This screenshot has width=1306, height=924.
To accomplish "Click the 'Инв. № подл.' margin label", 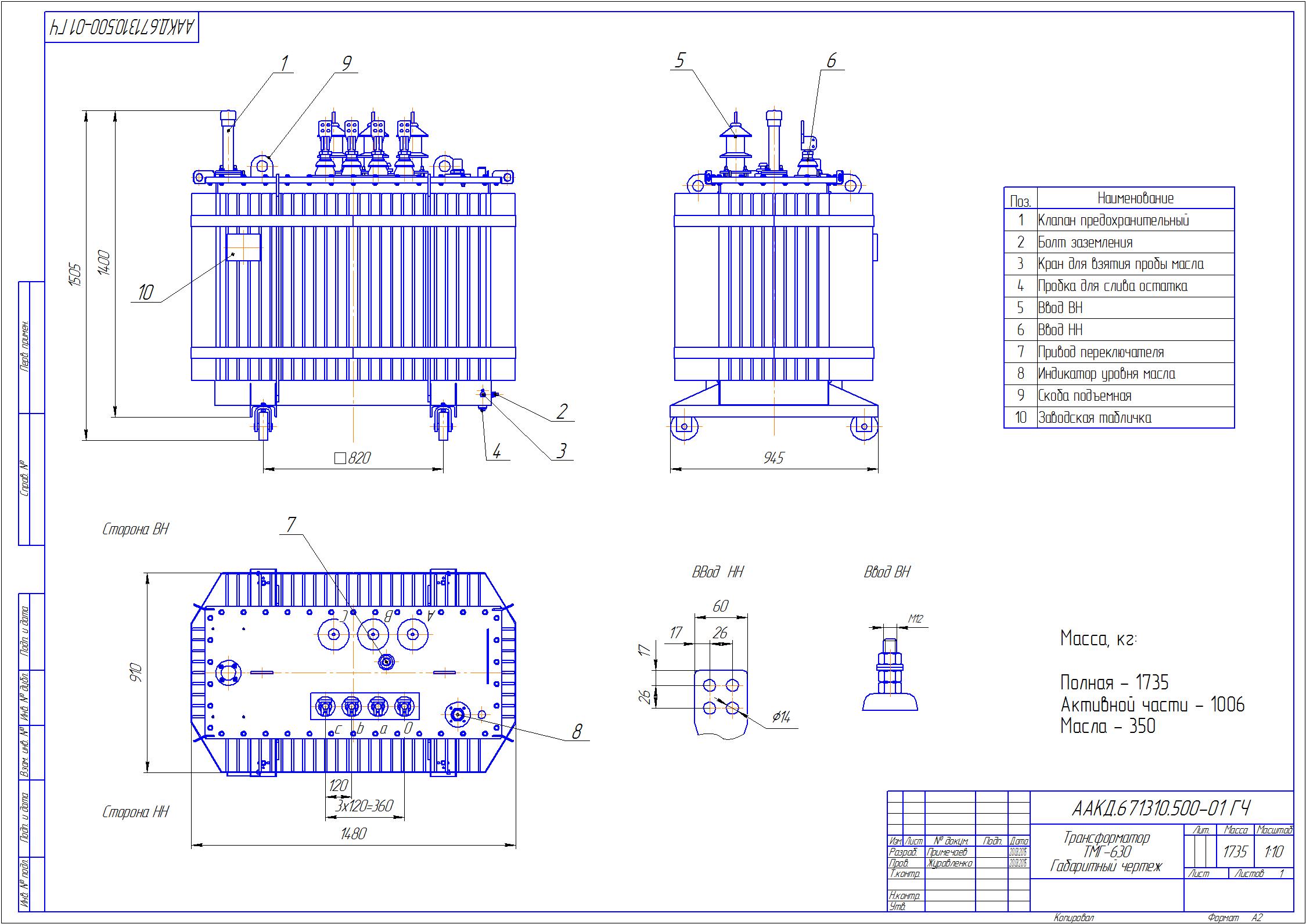I will click(x=26, y=883).
